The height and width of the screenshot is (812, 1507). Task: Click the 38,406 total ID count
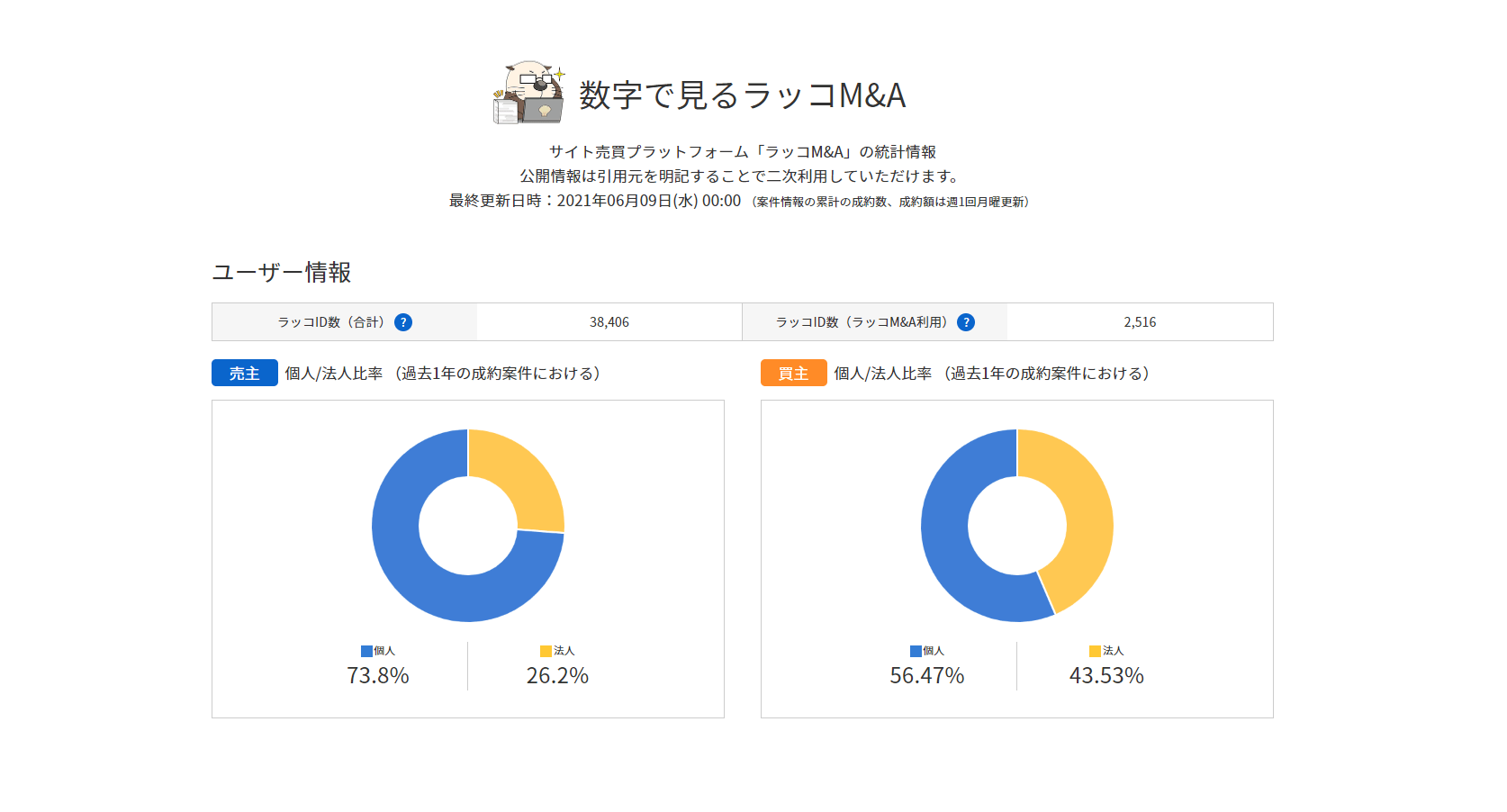(609, 322)
